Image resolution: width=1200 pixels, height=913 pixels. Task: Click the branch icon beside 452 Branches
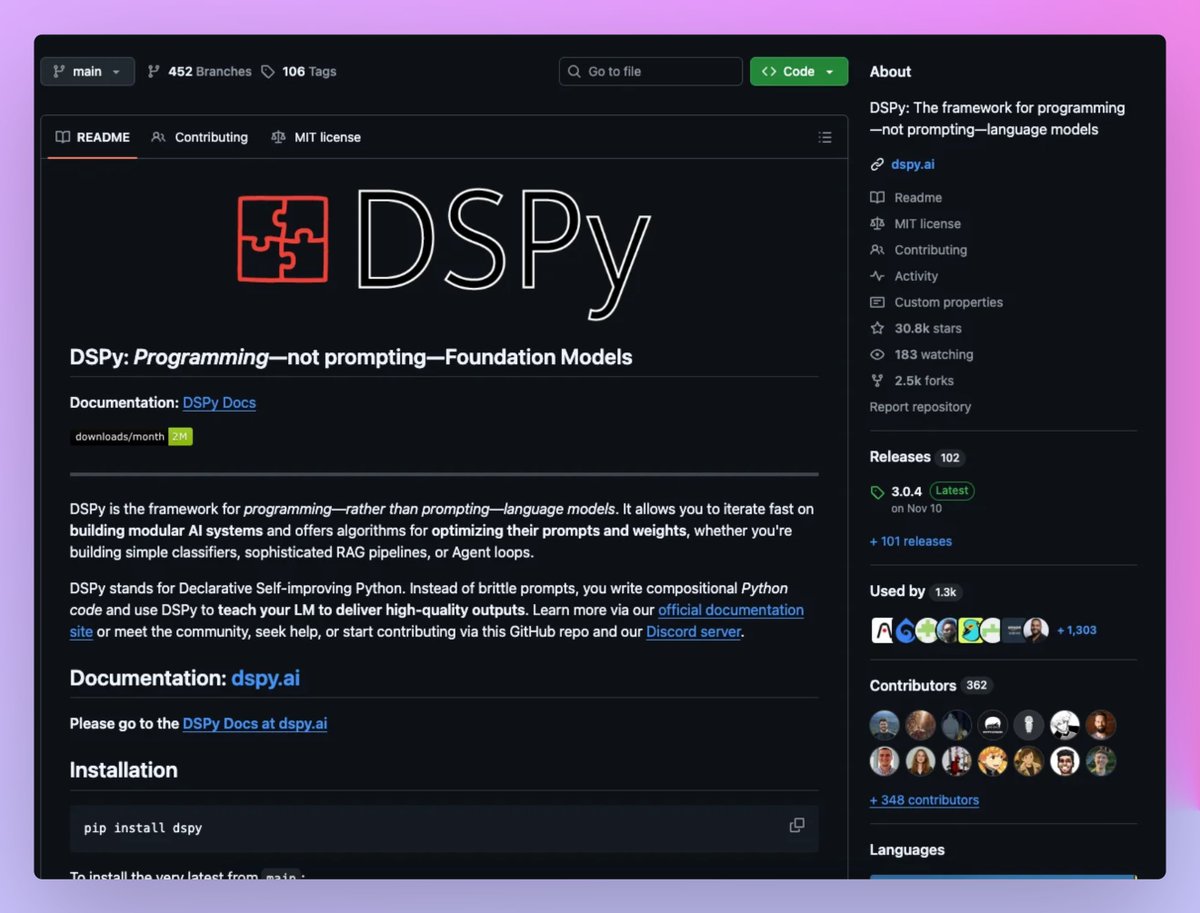pyautogui.click(x=154, y=71)
